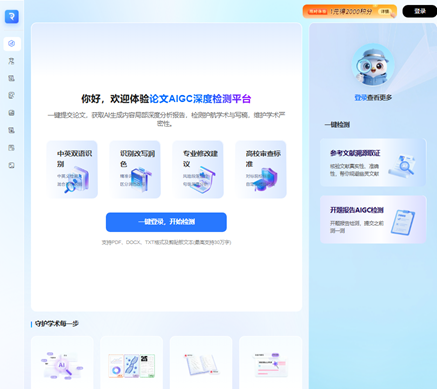Click the 论文AIGC深度检测平台 heading text
437x389 pixels.
[x=200, y=99]
